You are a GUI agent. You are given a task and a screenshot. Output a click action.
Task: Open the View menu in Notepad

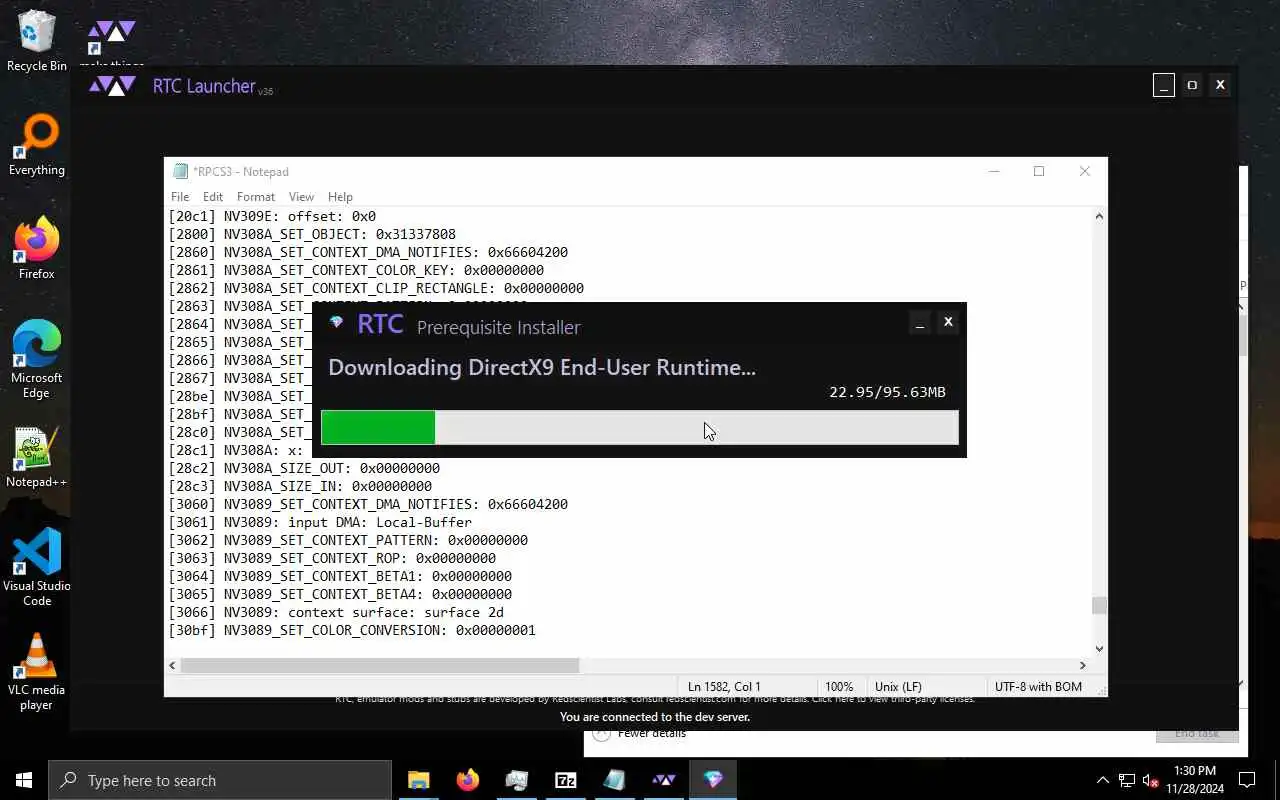(x=301, y=197)
